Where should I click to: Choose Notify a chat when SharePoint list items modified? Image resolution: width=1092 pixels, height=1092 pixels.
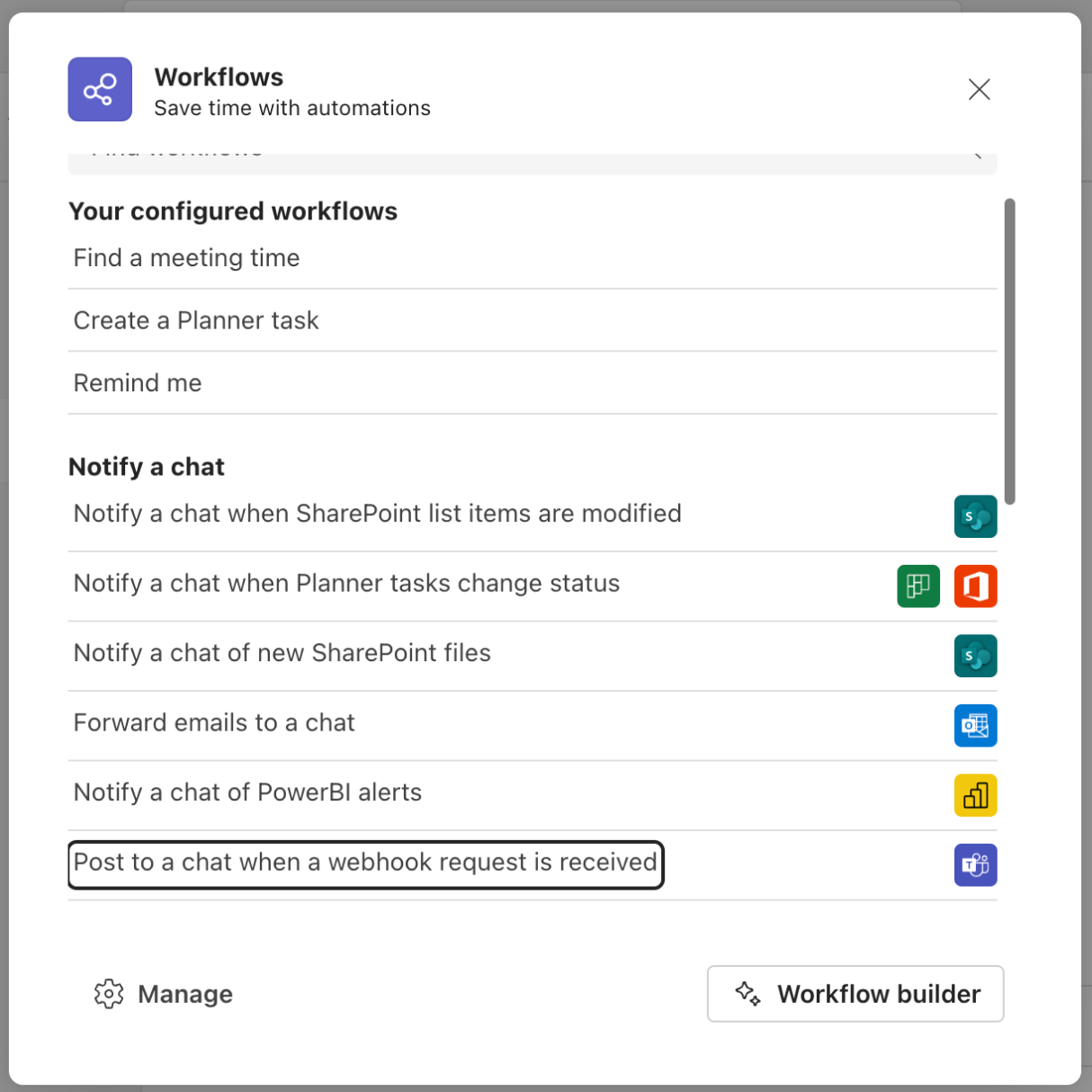pos(377,514)
